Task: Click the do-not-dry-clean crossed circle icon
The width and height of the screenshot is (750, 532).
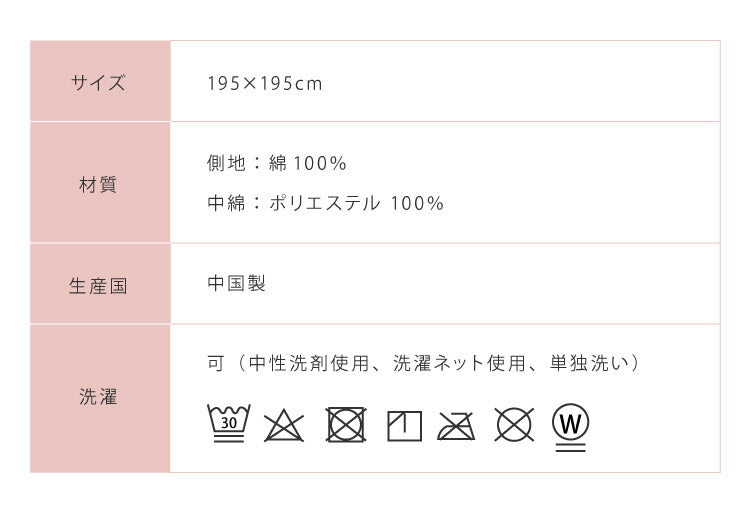Action: point(514,425)
